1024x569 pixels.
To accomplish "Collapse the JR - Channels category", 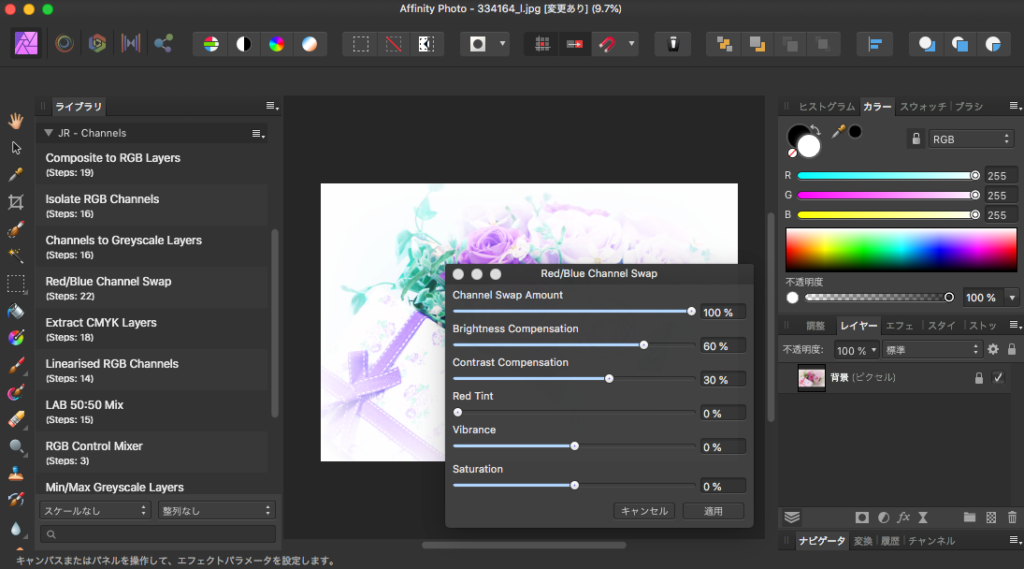I will click(47, 133).
